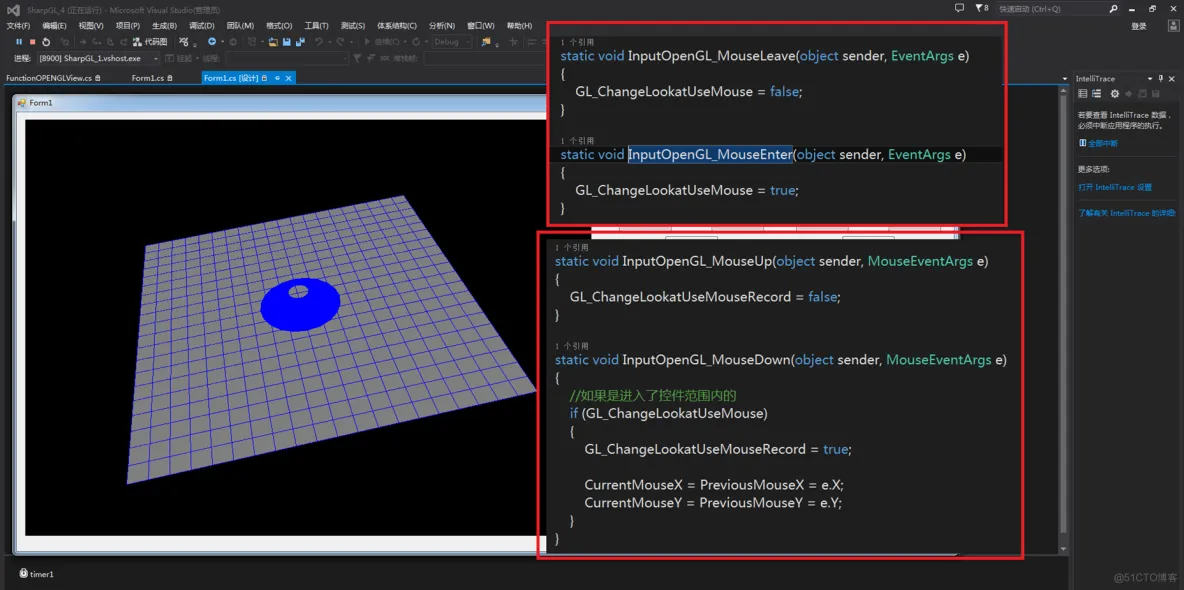Click the feedback speech bubble icon
This screenshot has height=590, width=1184.
click(959, 8)
